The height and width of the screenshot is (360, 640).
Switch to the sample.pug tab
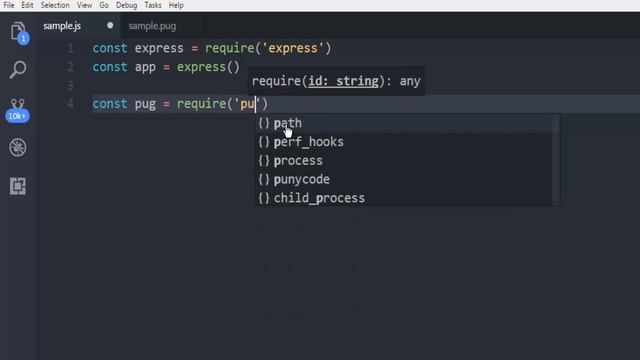pos(152,26)
